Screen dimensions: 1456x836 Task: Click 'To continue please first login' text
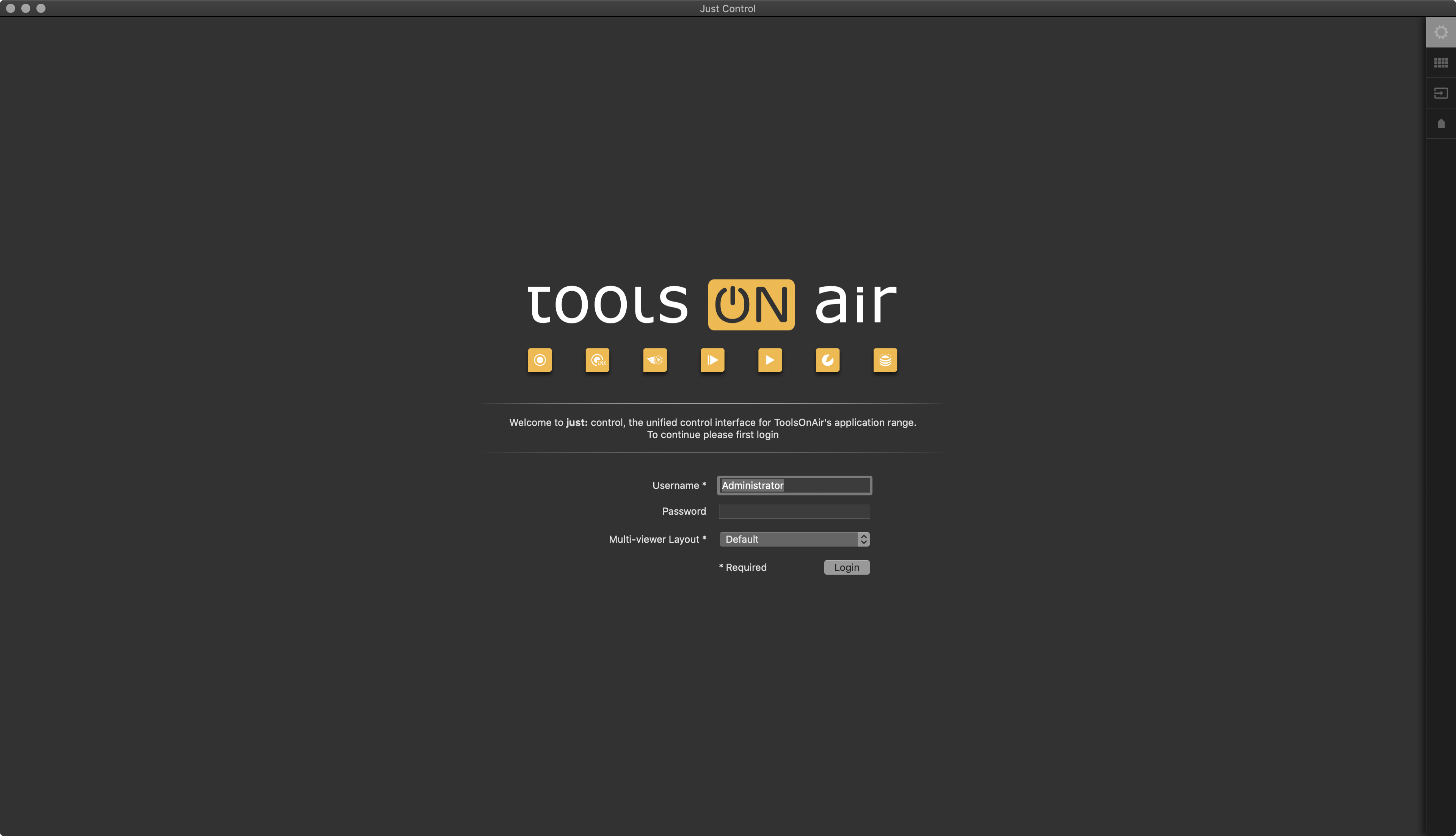click(712, 435)
